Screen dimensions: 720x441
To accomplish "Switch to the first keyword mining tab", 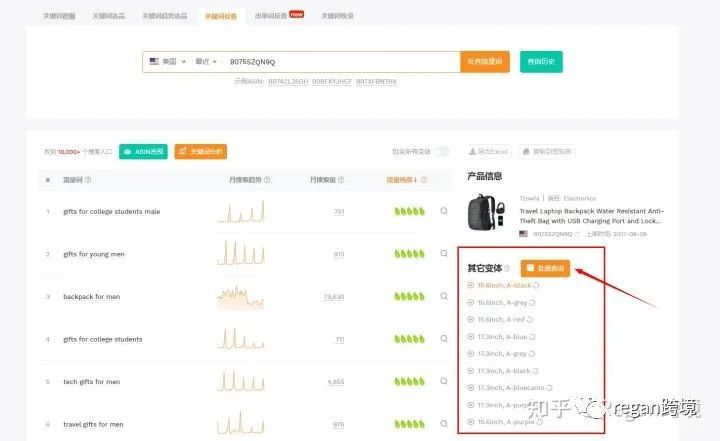I will point(59,16).
